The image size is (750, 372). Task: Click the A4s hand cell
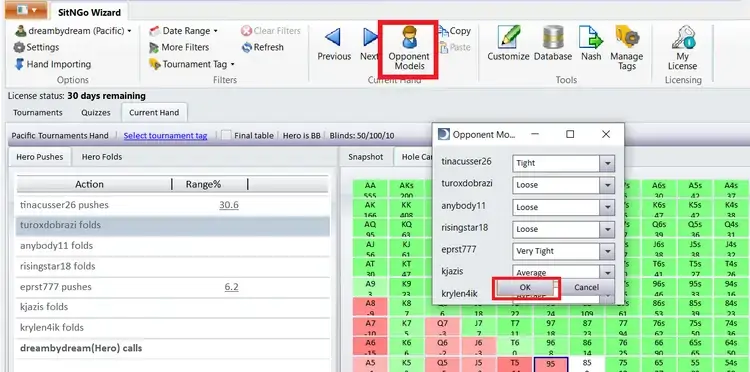pos(731,189)
